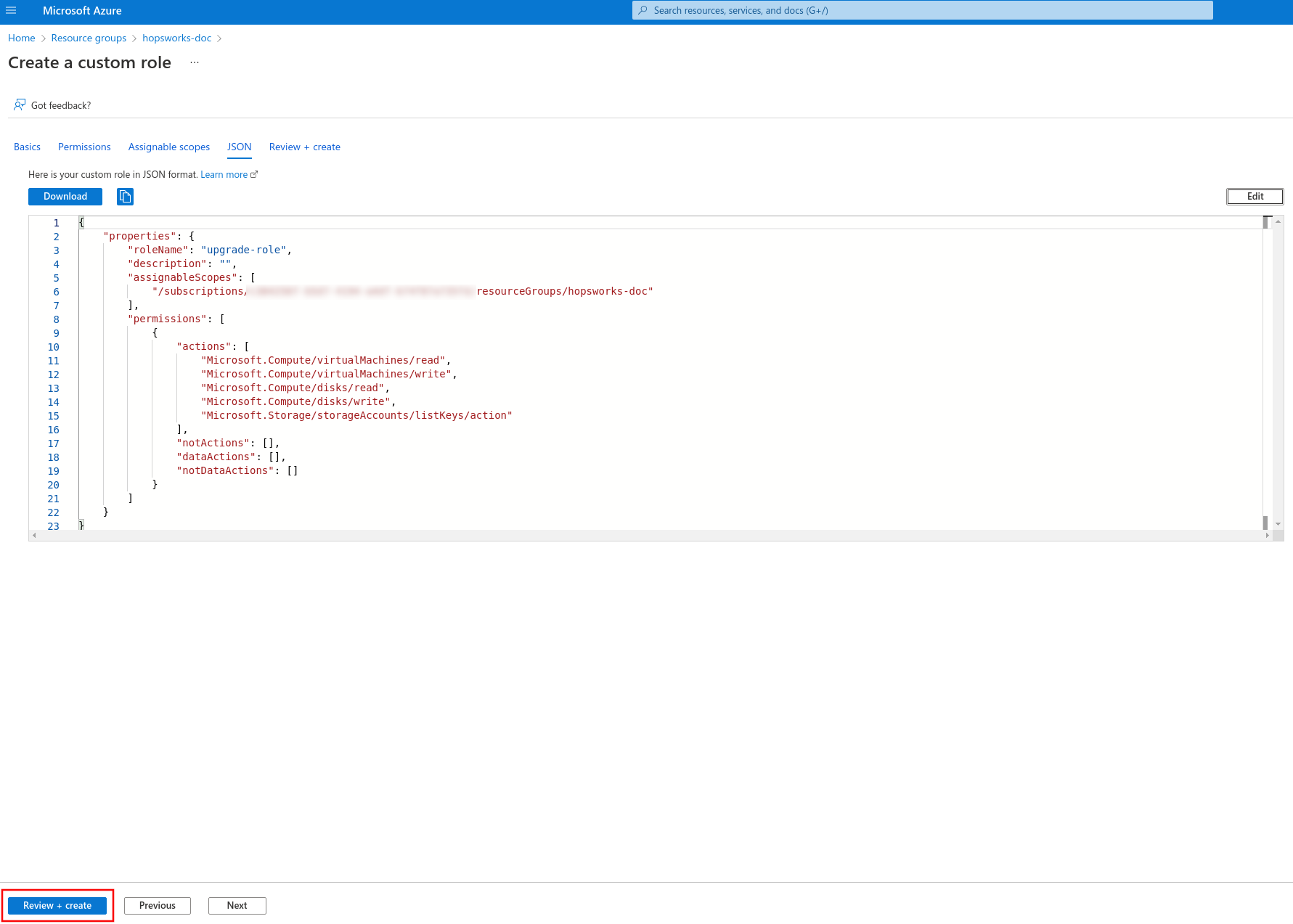Click the Edit button for the JSON
Screen dimensions: 1293x924
tap(1255, 197)
